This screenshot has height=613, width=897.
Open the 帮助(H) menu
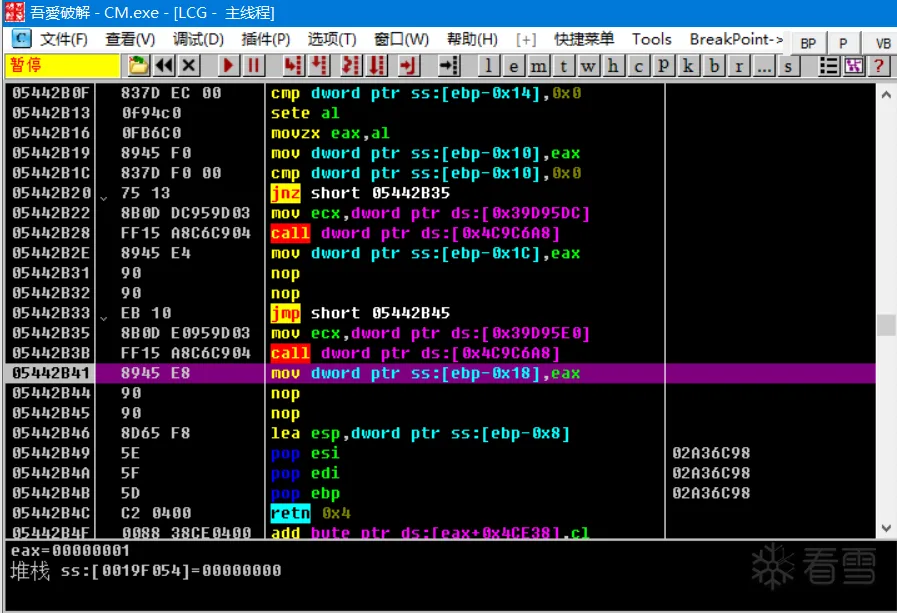pyautogui.click(x=473, y=39)
